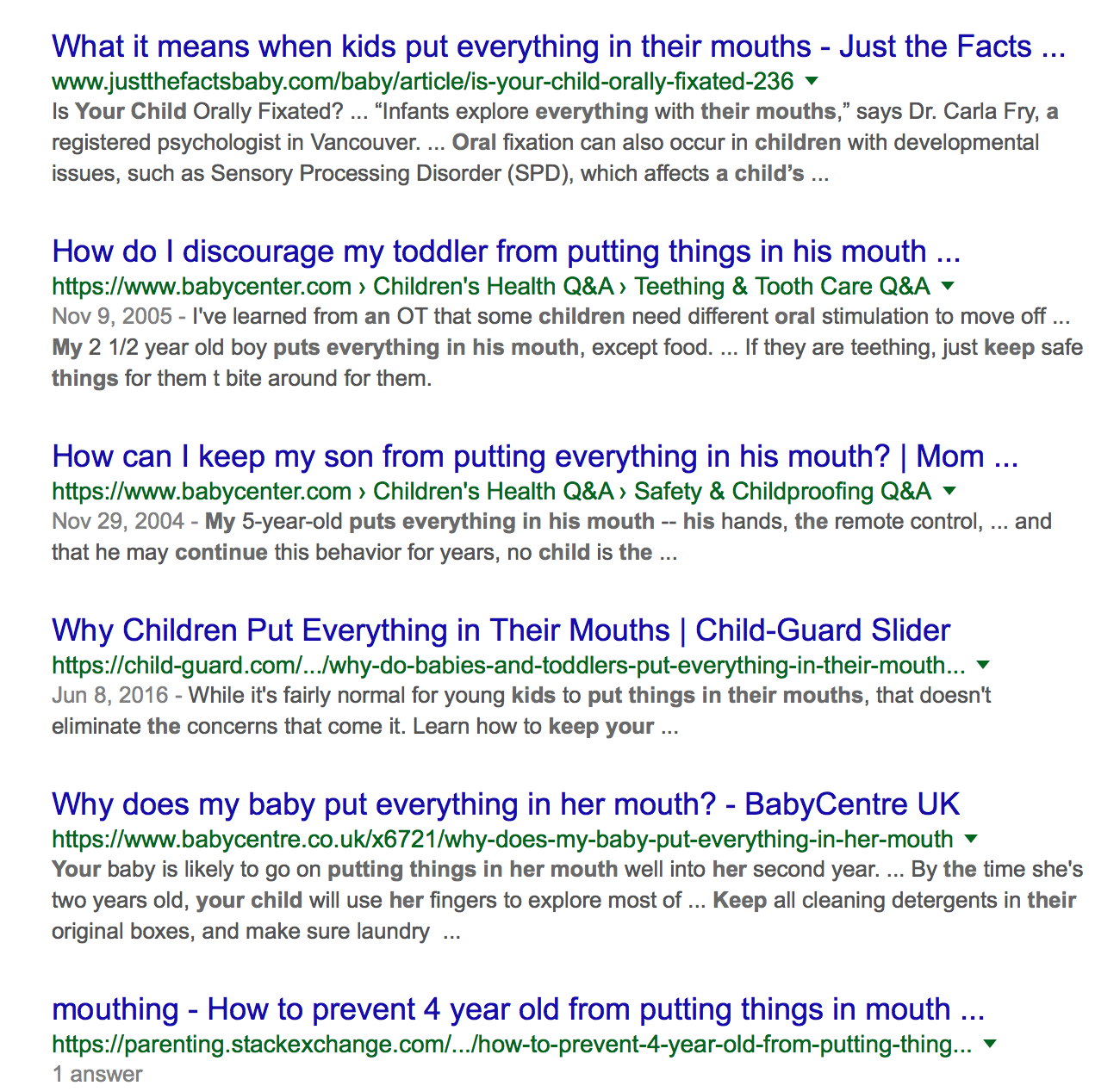The height and width of the screenshot is (1092, 1120).
Task: Open 'Why does my baby put everything' result
Action: click(506, 804)
